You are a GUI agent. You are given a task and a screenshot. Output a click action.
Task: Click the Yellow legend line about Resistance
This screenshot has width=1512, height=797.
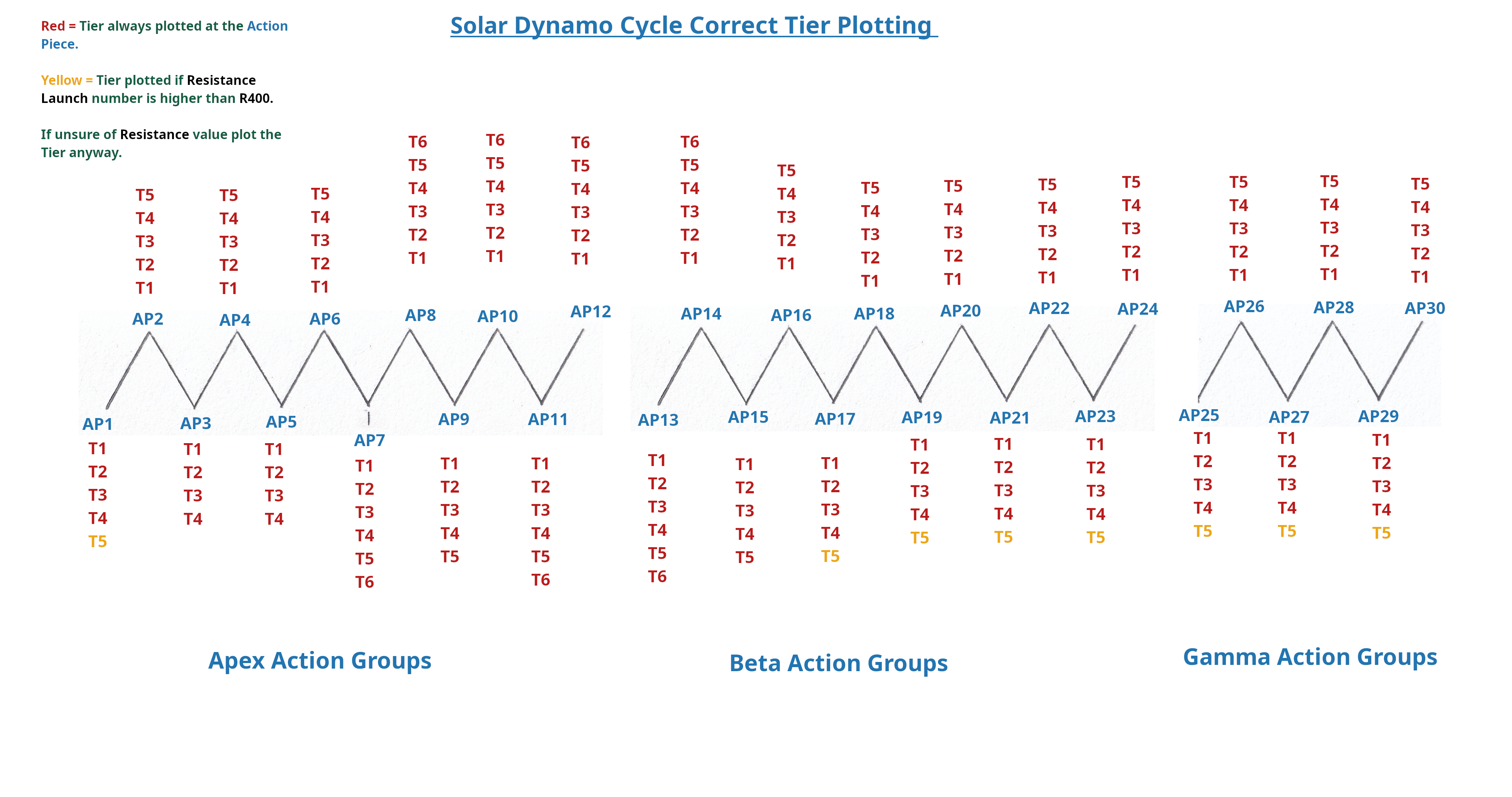157,89
